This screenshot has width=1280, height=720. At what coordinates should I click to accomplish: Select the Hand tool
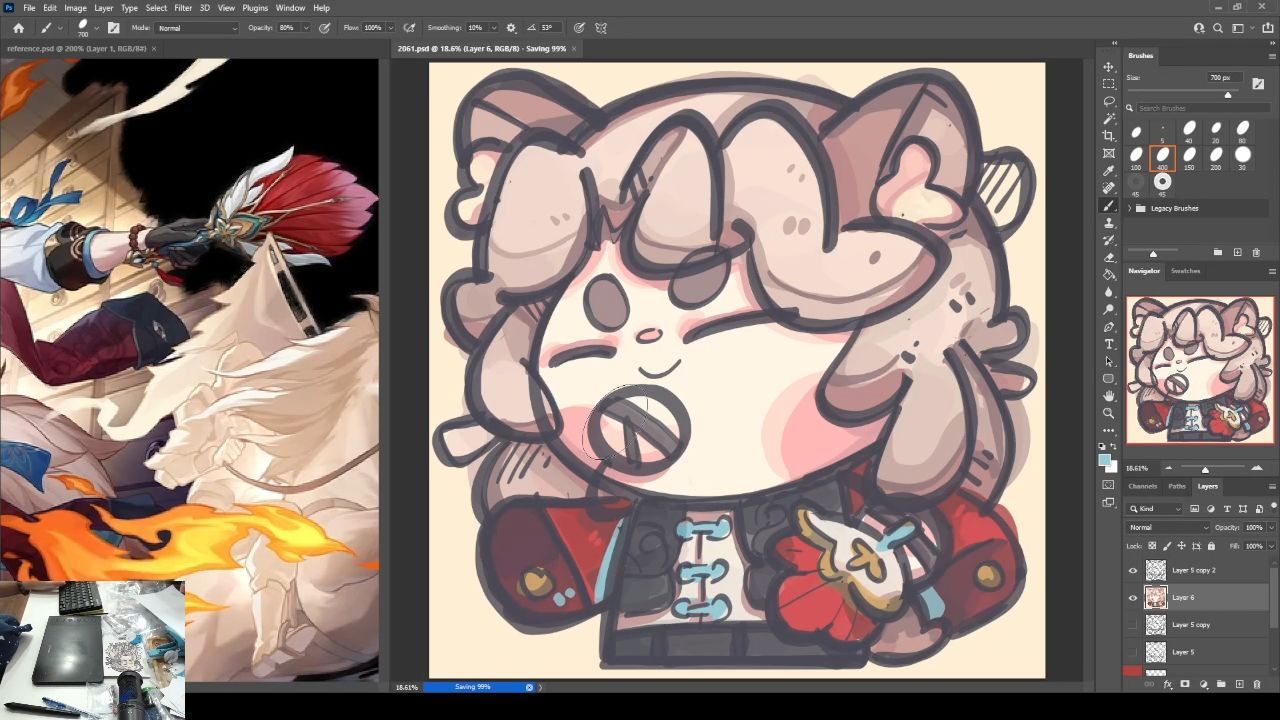tap(1109, 396)
